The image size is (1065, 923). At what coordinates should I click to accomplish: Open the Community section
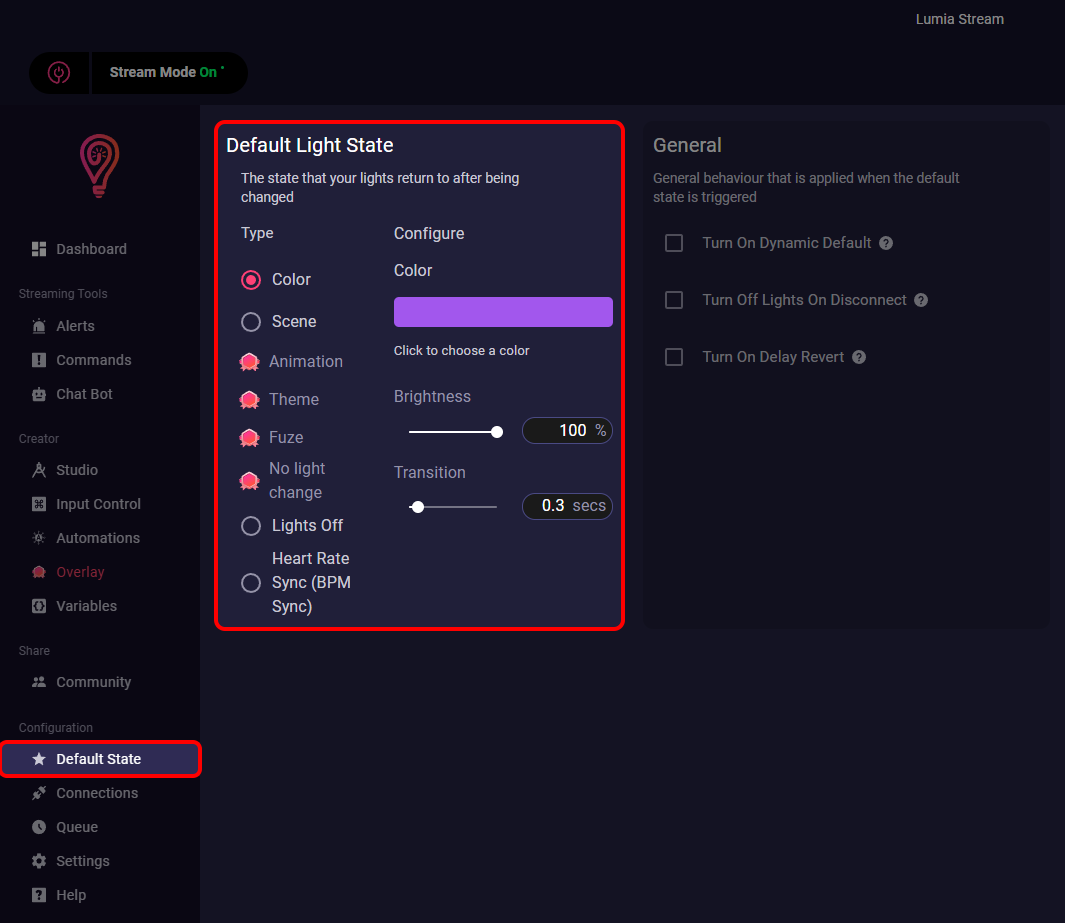coord(93,682)
